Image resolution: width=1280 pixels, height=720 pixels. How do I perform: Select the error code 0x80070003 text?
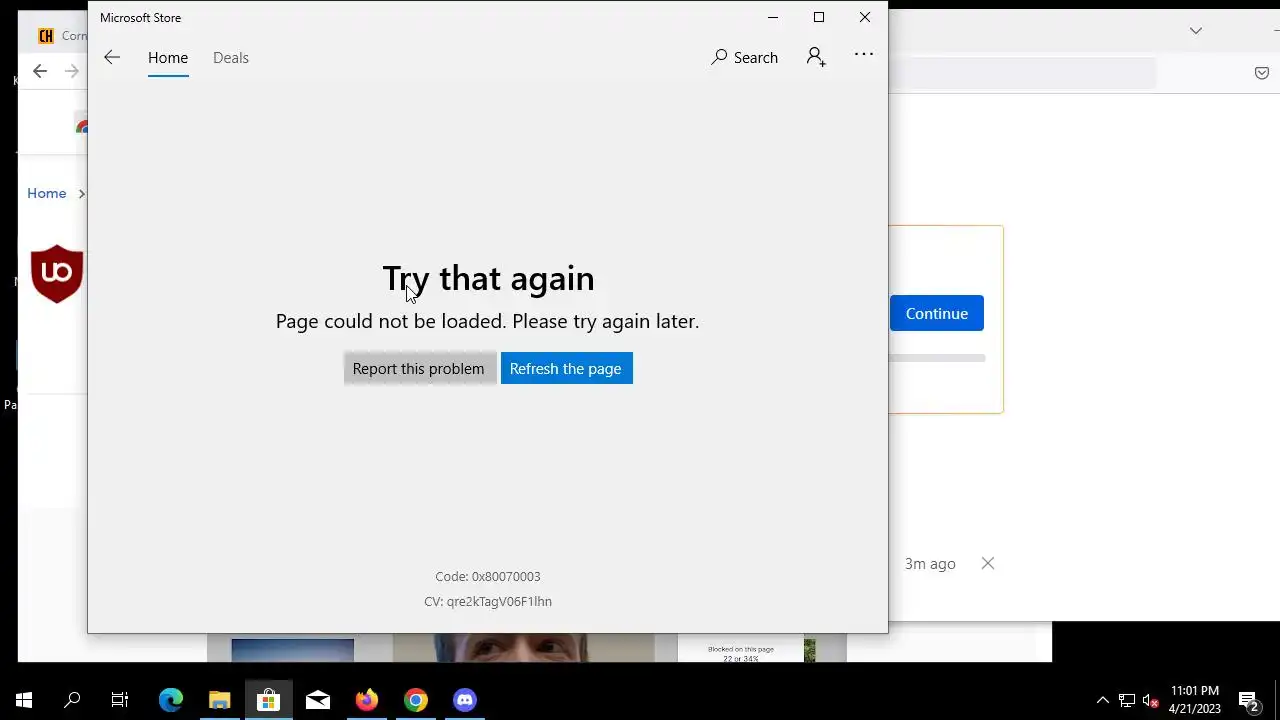click(x=488, y=577)
